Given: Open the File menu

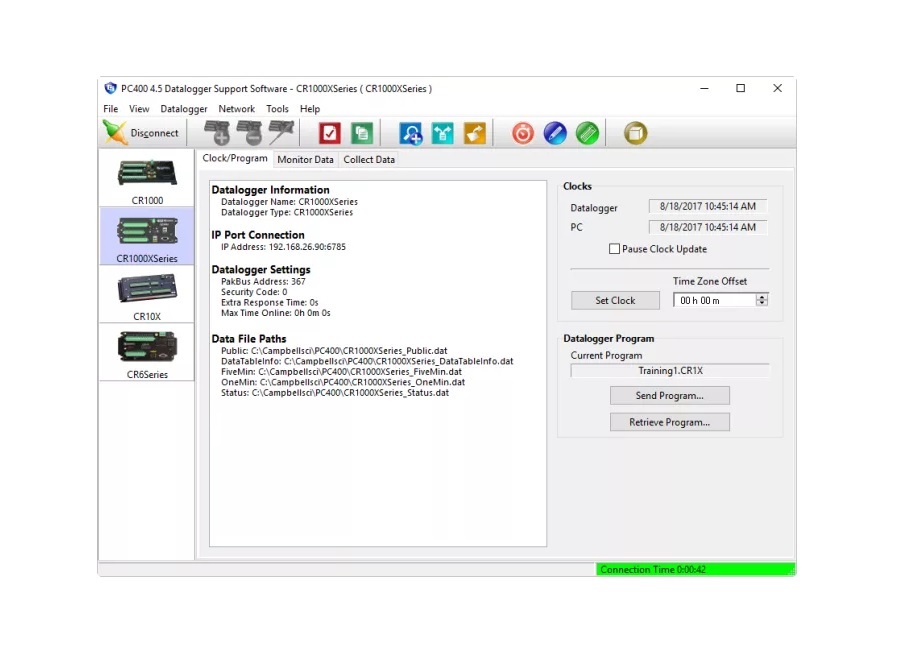Looking at the screenshot, I should (111, 108).
